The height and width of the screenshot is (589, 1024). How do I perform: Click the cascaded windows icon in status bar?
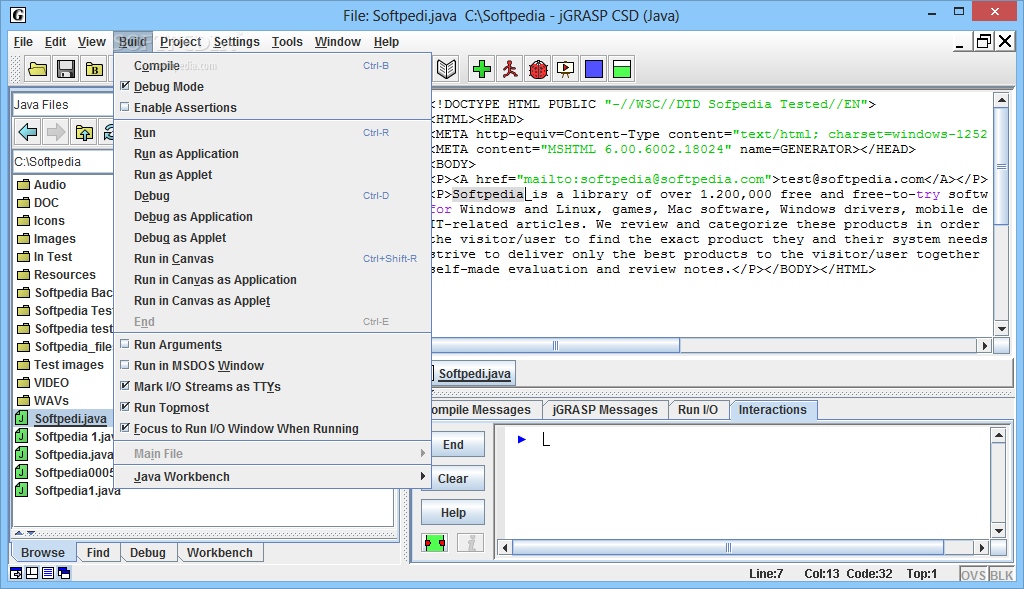point(64,573)
